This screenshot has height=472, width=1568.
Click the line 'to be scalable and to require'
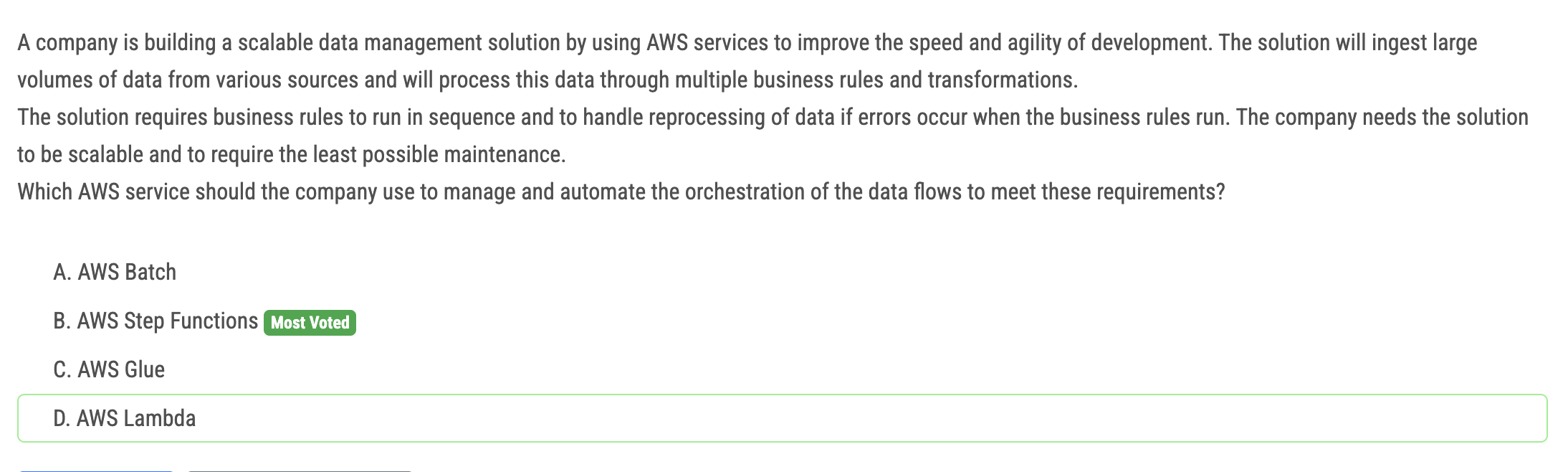click(x=292, y=155)
